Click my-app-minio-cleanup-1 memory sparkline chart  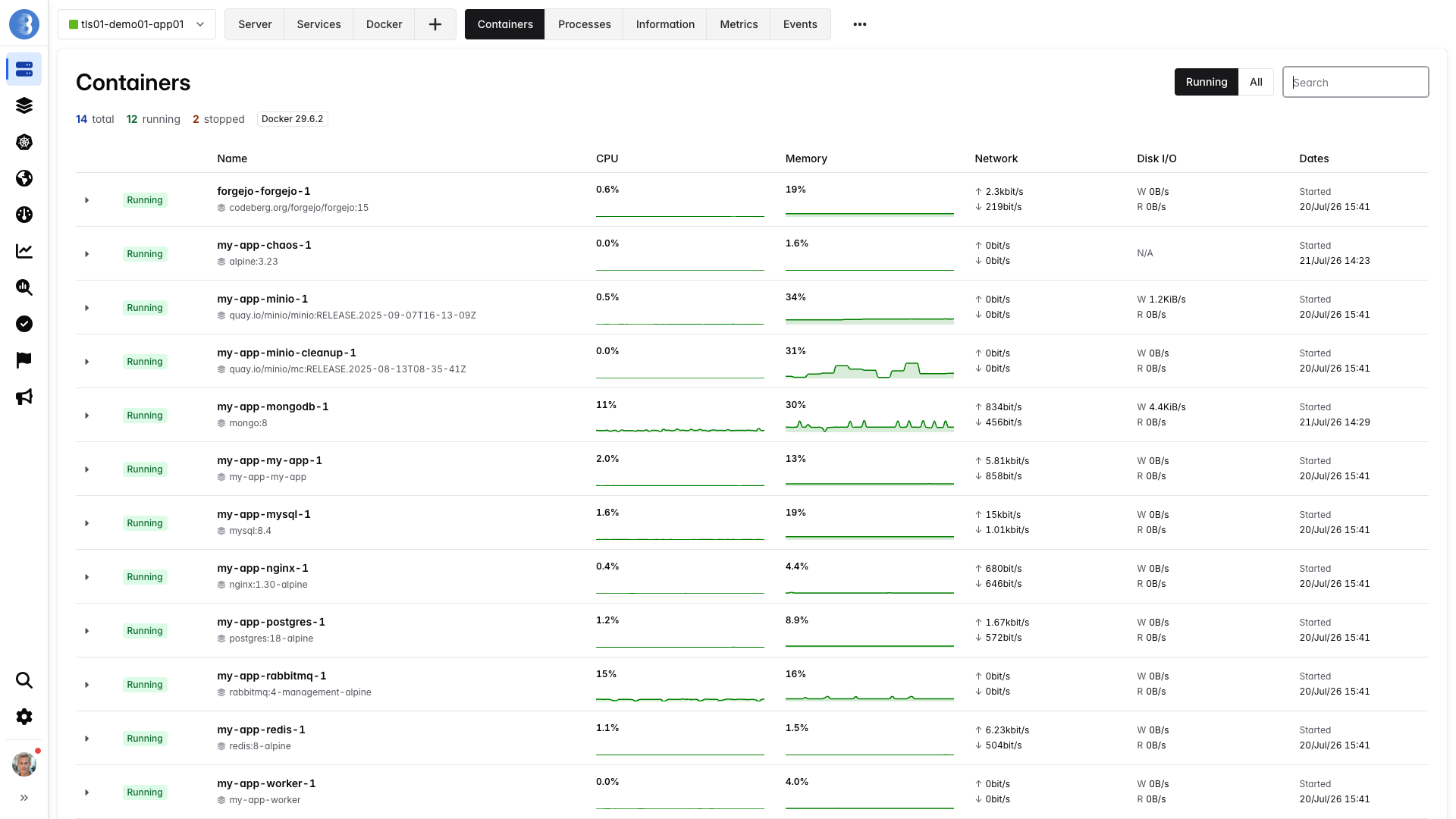[869, 370]
